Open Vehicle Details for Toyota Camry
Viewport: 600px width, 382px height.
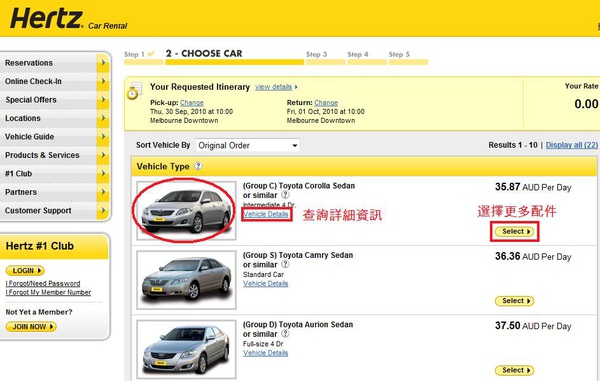[x=266, y=284]
